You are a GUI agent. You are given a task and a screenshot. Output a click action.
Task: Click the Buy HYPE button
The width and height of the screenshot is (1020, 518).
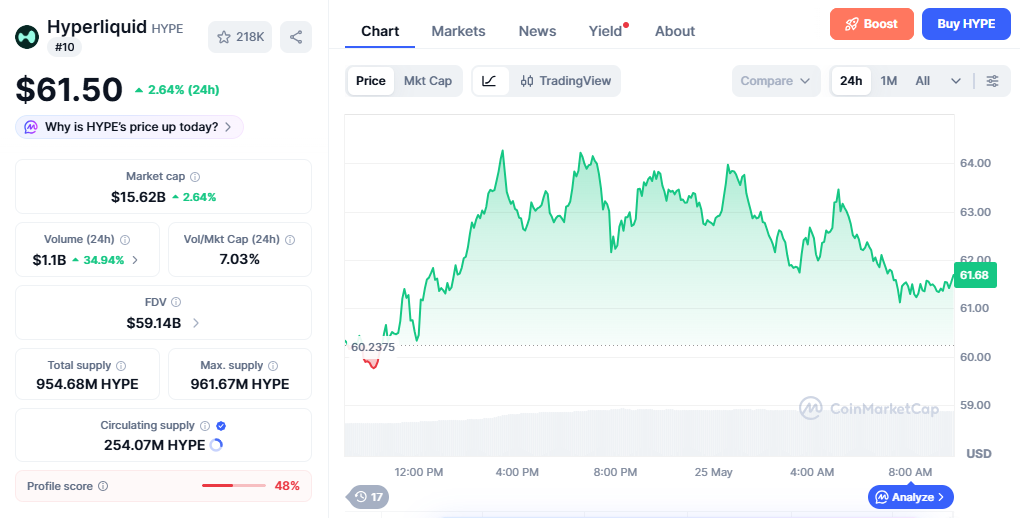(966, 24)
